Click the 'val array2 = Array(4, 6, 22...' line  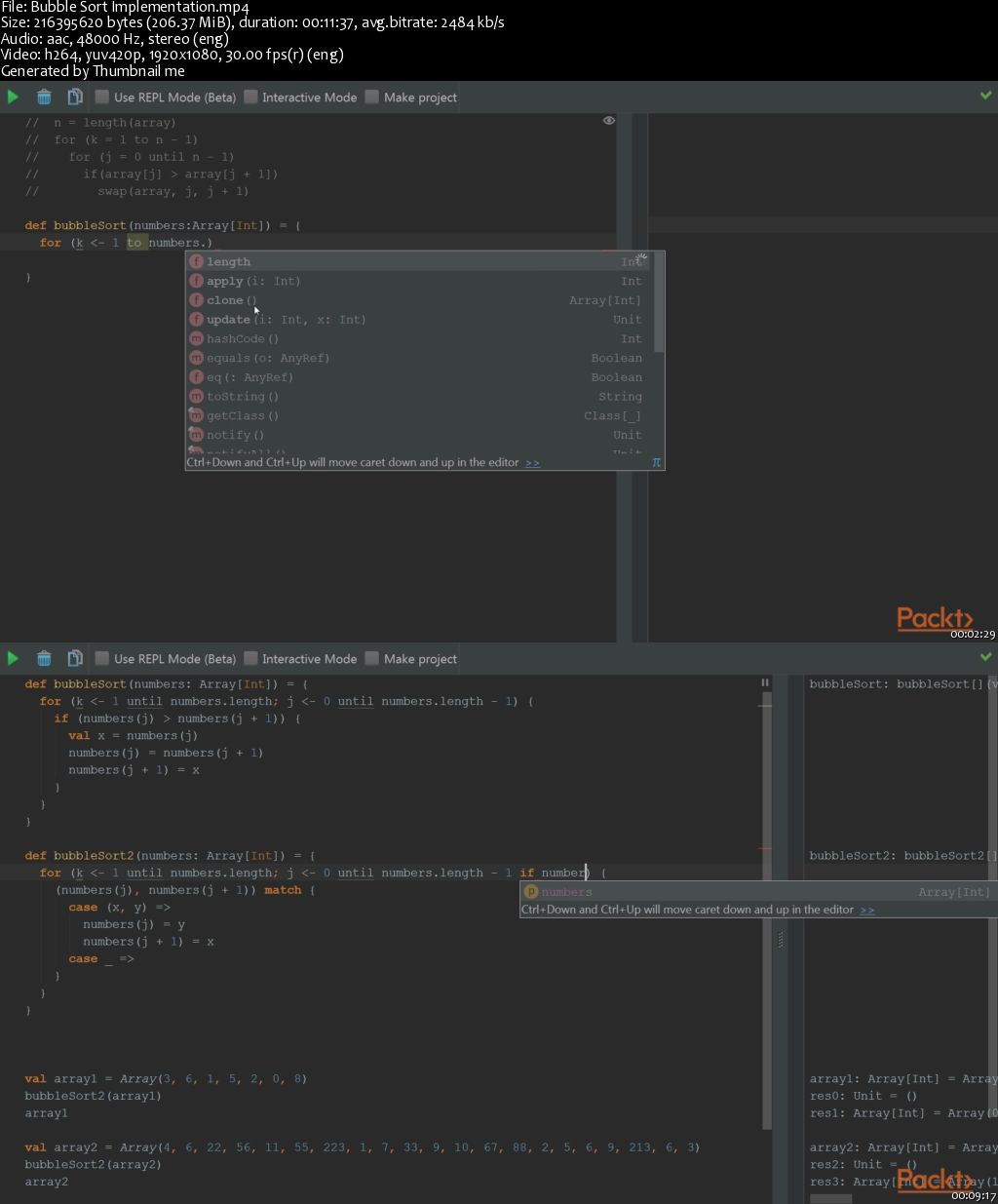click(362, 1146)
